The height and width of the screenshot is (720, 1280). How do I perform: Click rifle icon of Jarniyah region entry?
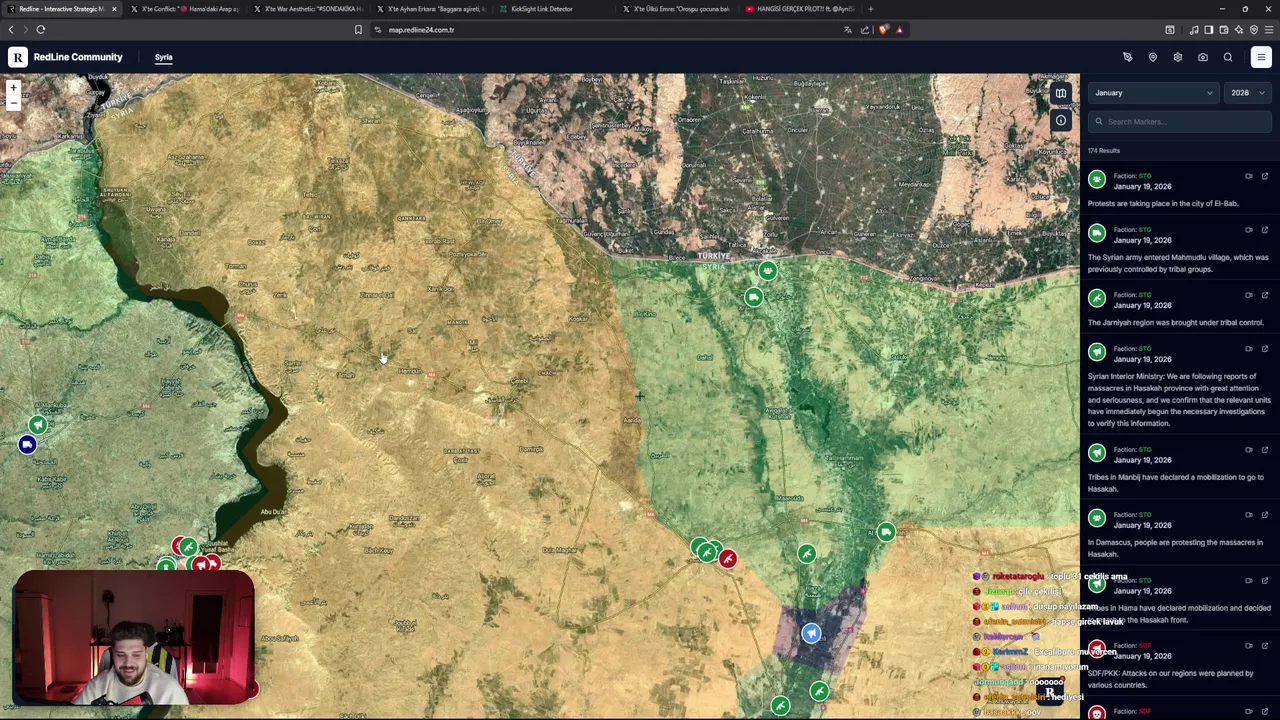pos(1097,299)
